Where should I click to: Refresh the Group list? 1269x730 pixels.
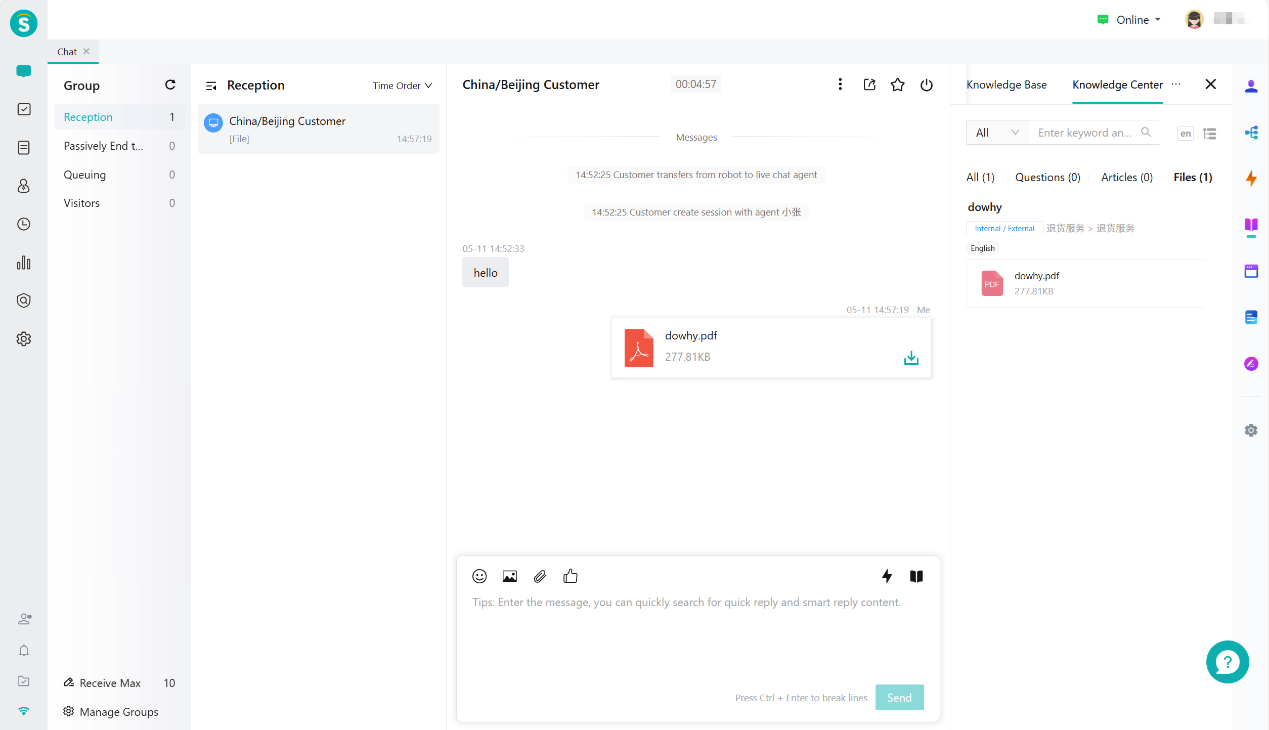(170, 85)
